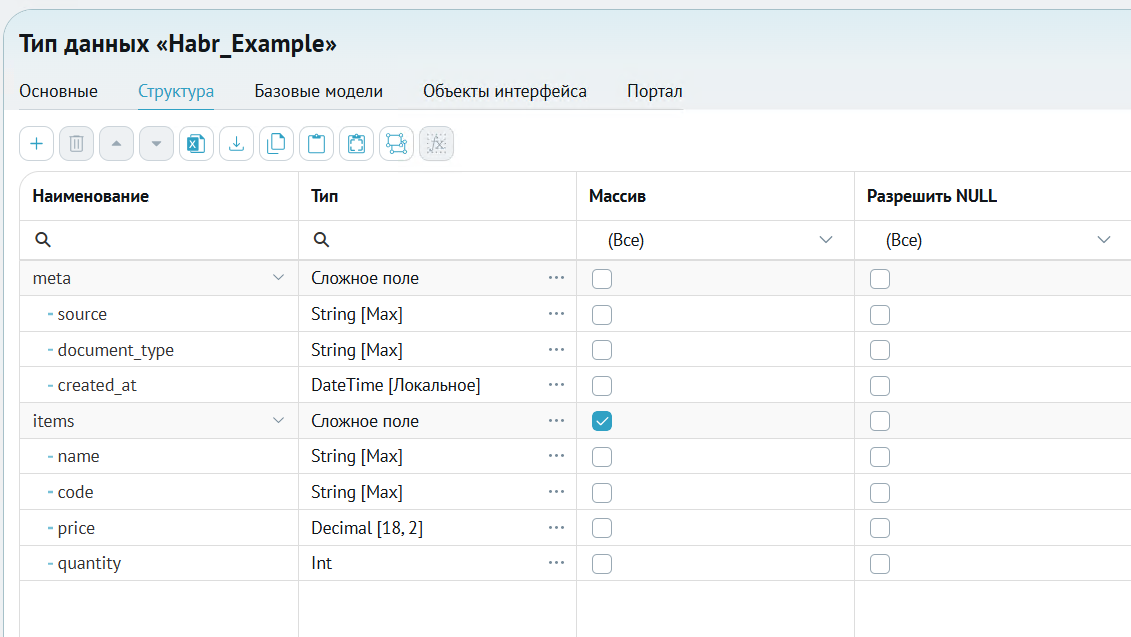Screen dimensions: 1131x637
Task: Click the Тип column search field
Action: tap(437, 240)
